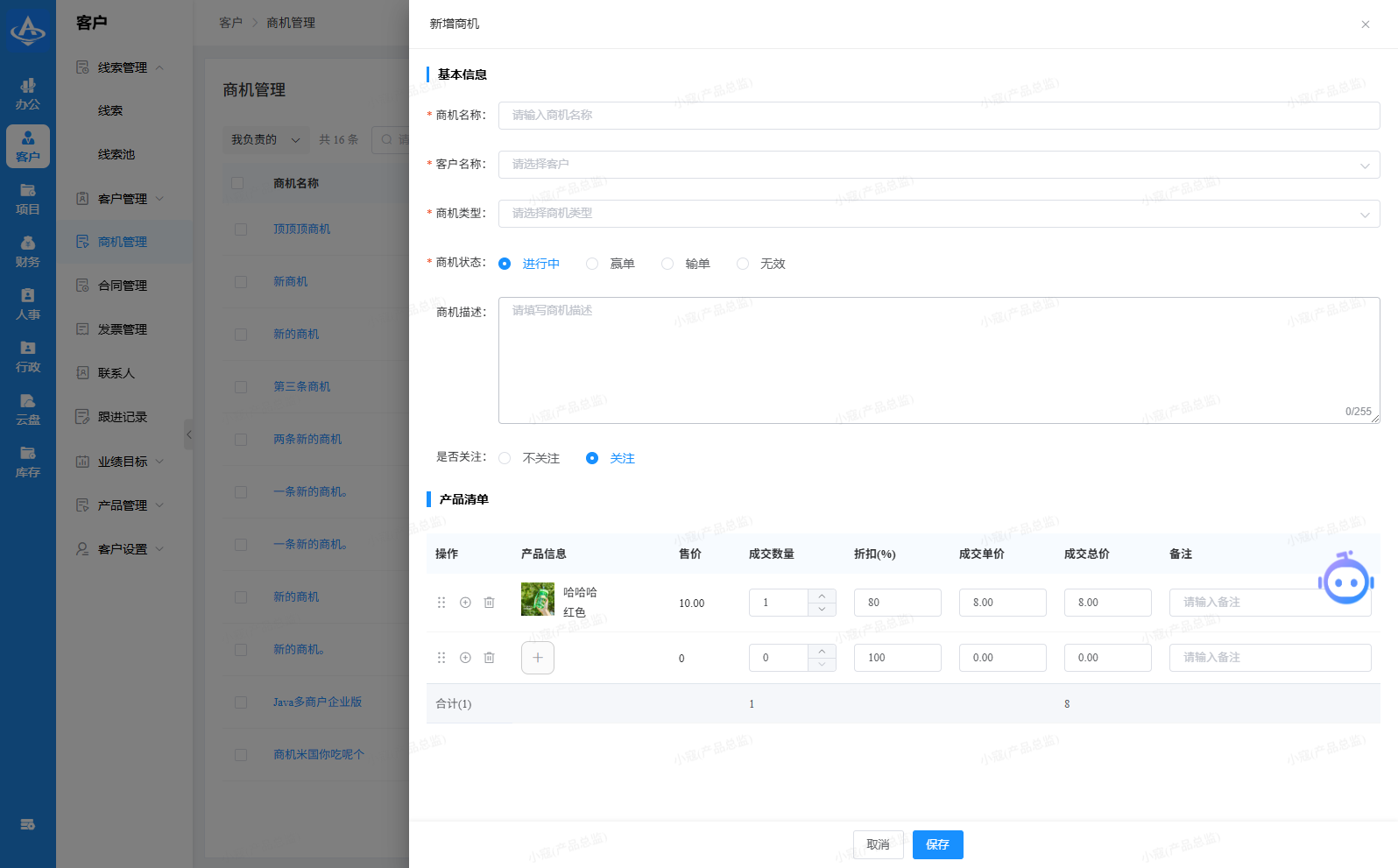
Task: Select 不关注 radio option
Action: click(x=505, y=458)
